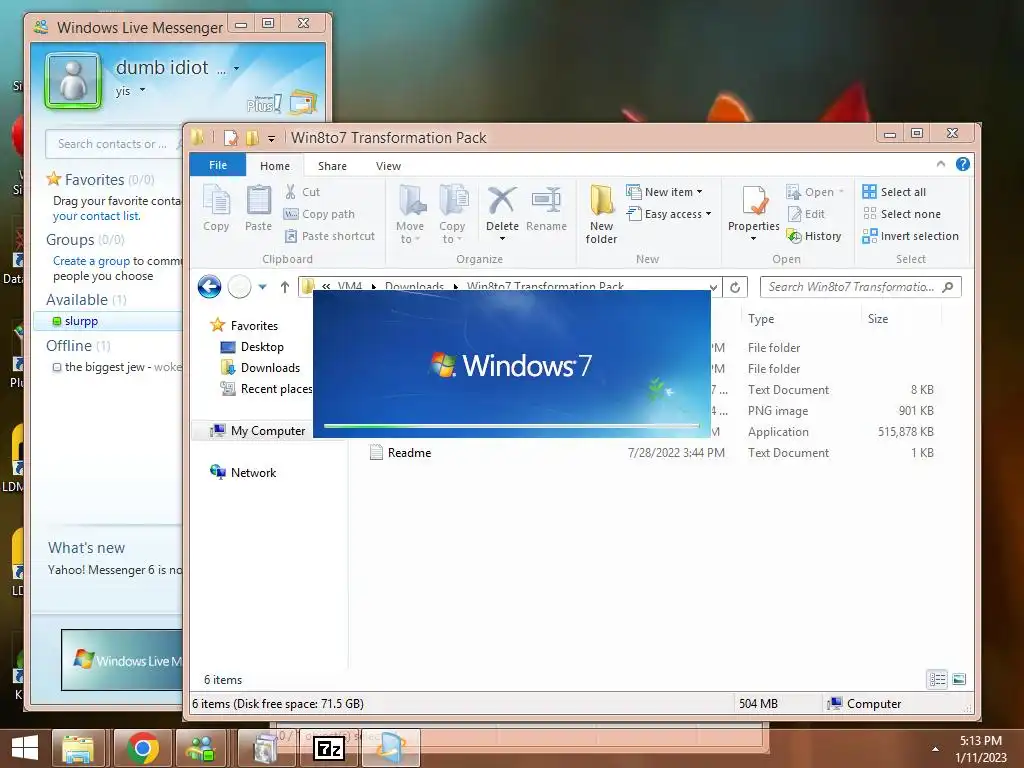Open Messenger status message dropdown
The image size is (1024, 768).
[x=142, y=90]
